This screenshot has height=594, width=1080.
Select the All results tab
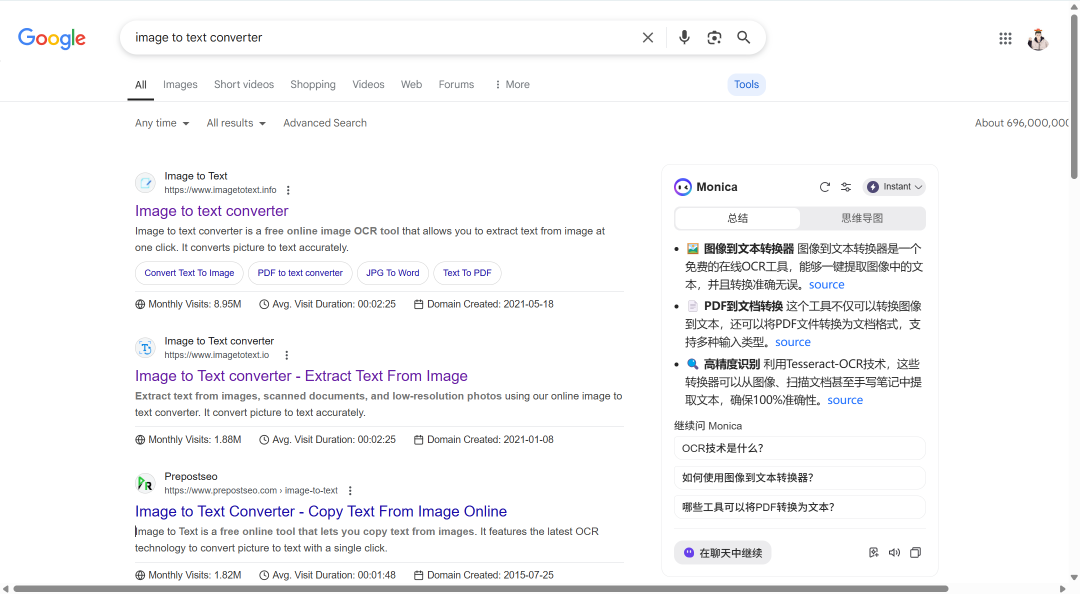[141, 85]
